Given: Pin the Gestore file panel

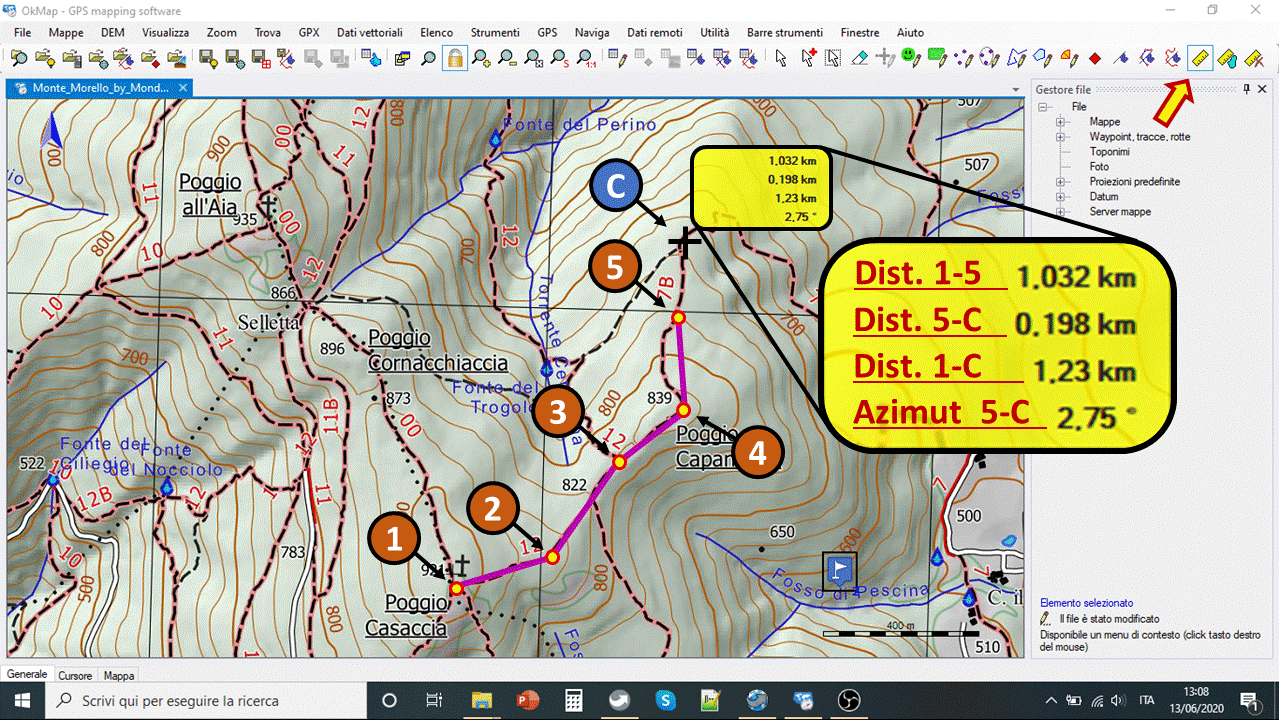Looking at the screenshot, I should click(x=1247, y=89).
